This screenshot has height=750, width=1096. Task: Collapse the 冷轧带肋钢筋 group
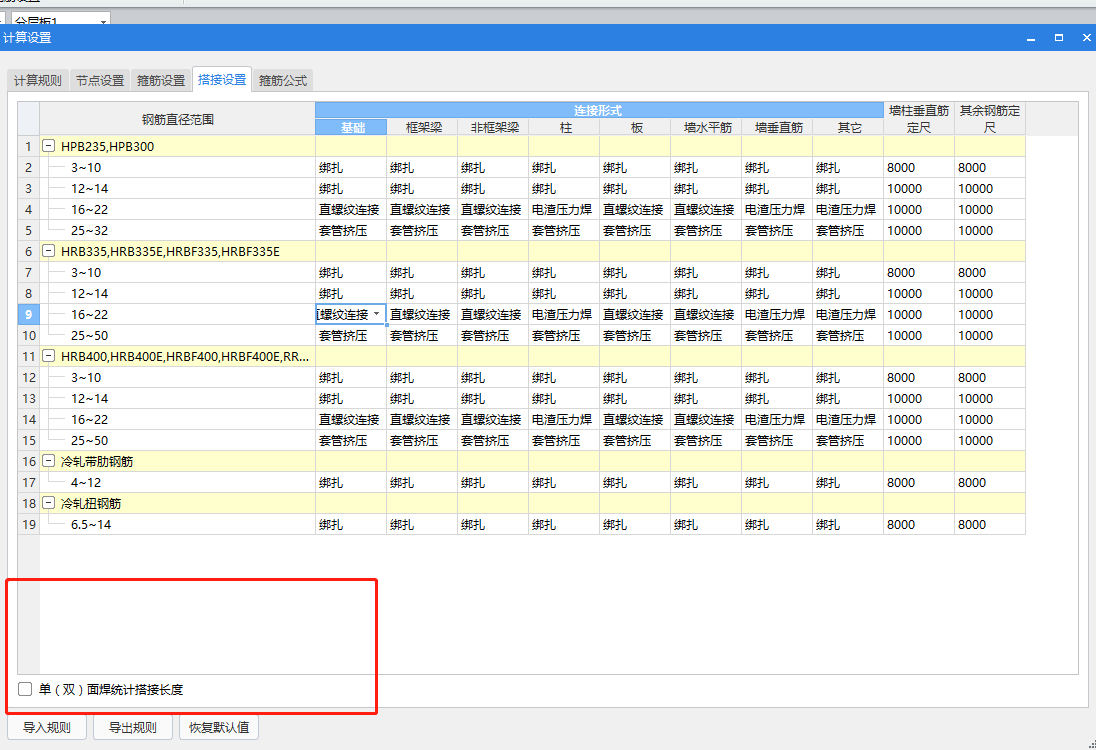click(x=49, y=461)
